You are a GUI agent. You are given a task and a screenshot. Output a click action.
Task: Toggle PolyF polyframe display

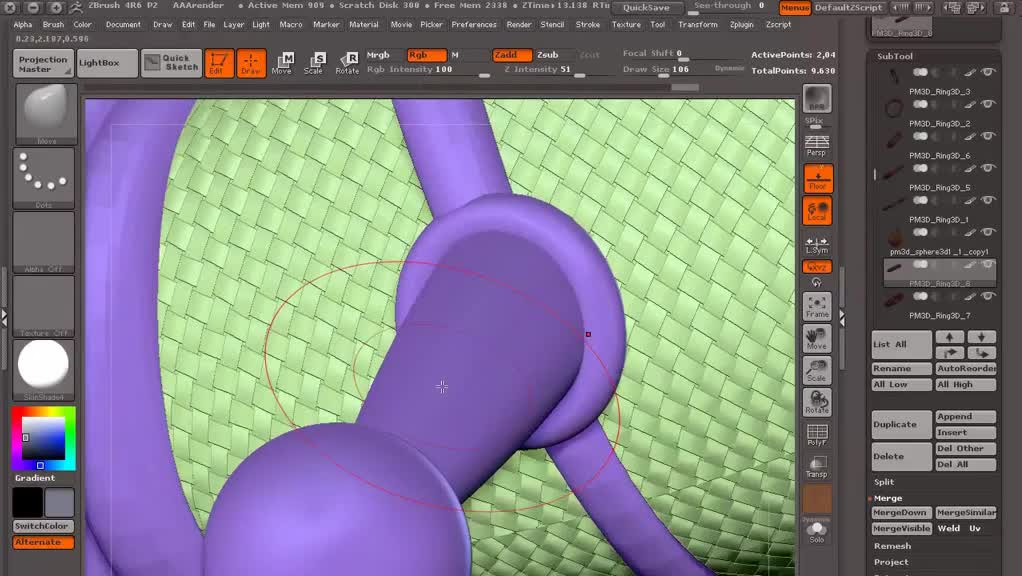pyautogui.click(x=817, y=435)
